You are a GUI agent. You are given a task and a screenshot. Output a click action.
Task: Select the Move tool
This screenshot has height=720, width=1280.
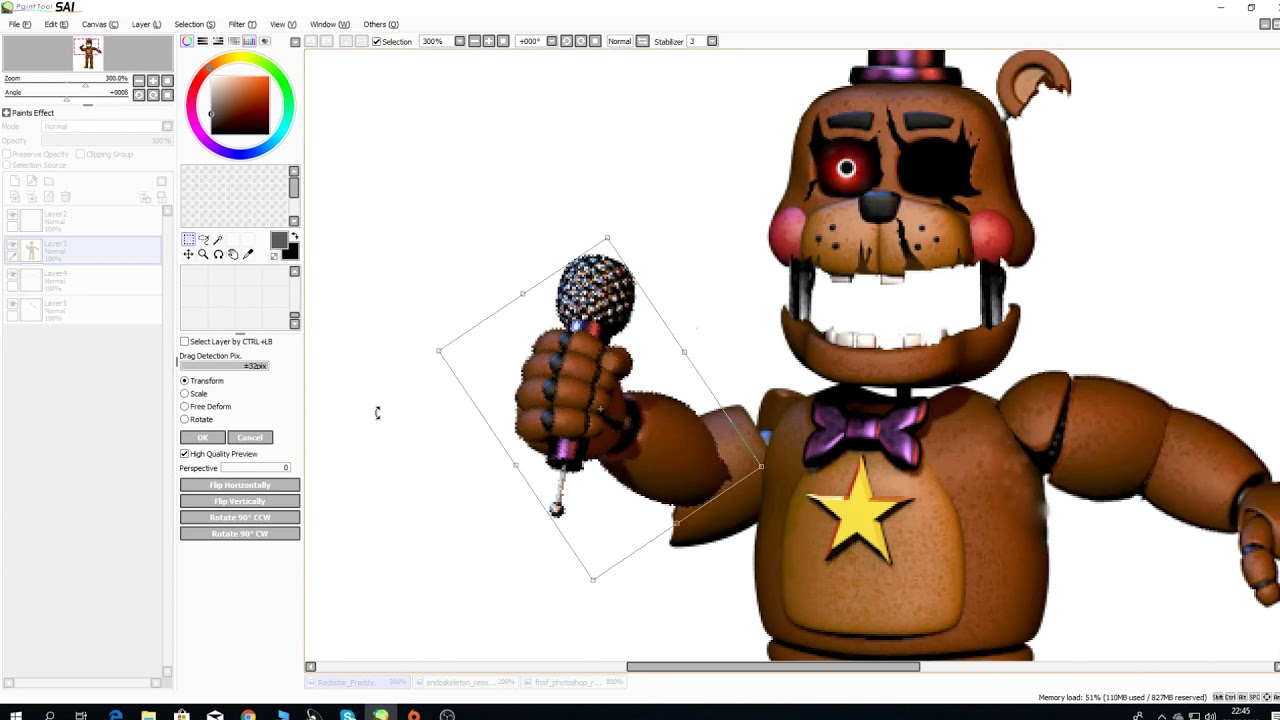coord(188,254)
